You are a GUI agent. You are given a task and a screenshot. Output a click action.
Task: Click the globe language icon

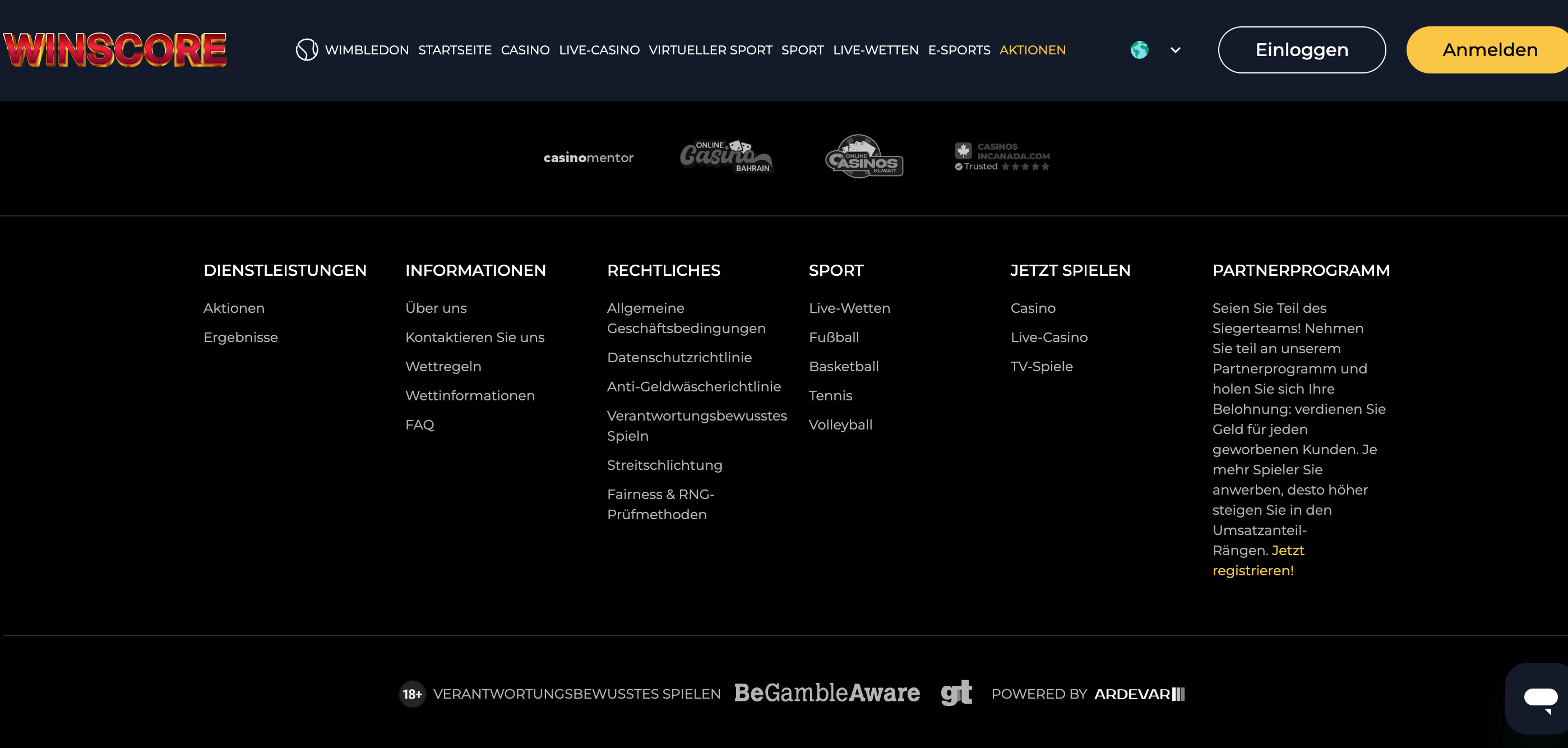coord(1140,49)
